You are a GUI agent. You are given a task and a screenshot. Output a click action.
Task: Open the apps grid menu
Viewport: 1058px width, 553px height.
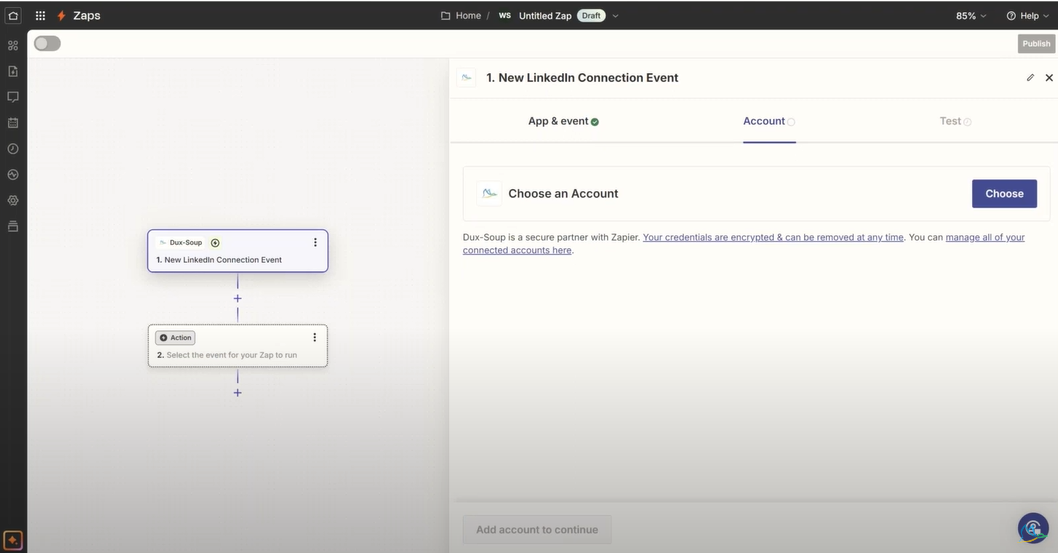[40, 16]
